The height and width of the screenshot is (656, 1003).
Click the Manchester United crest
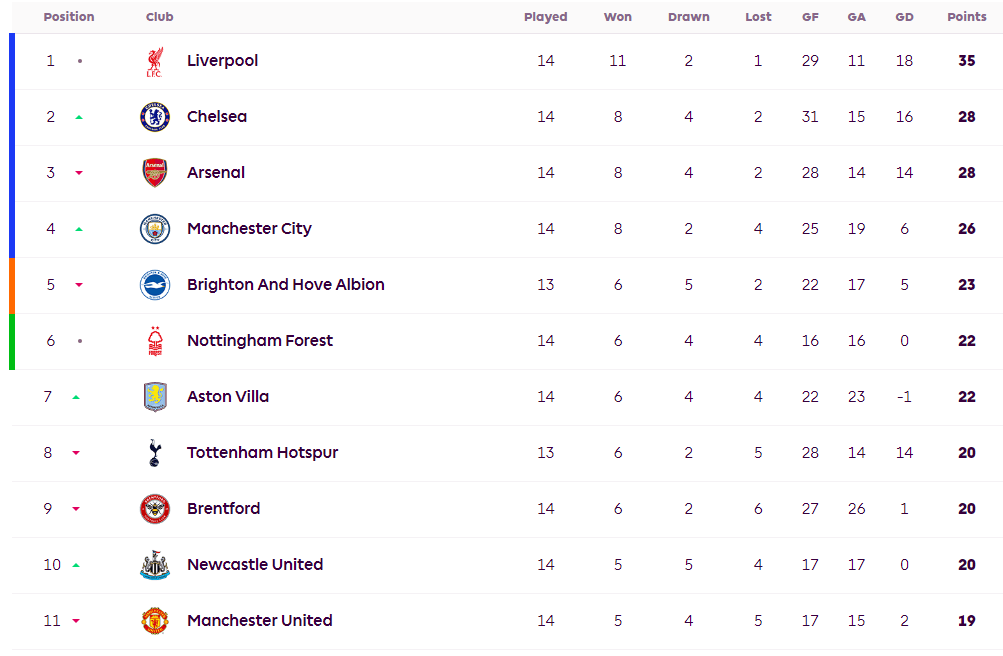coord(155,621)
